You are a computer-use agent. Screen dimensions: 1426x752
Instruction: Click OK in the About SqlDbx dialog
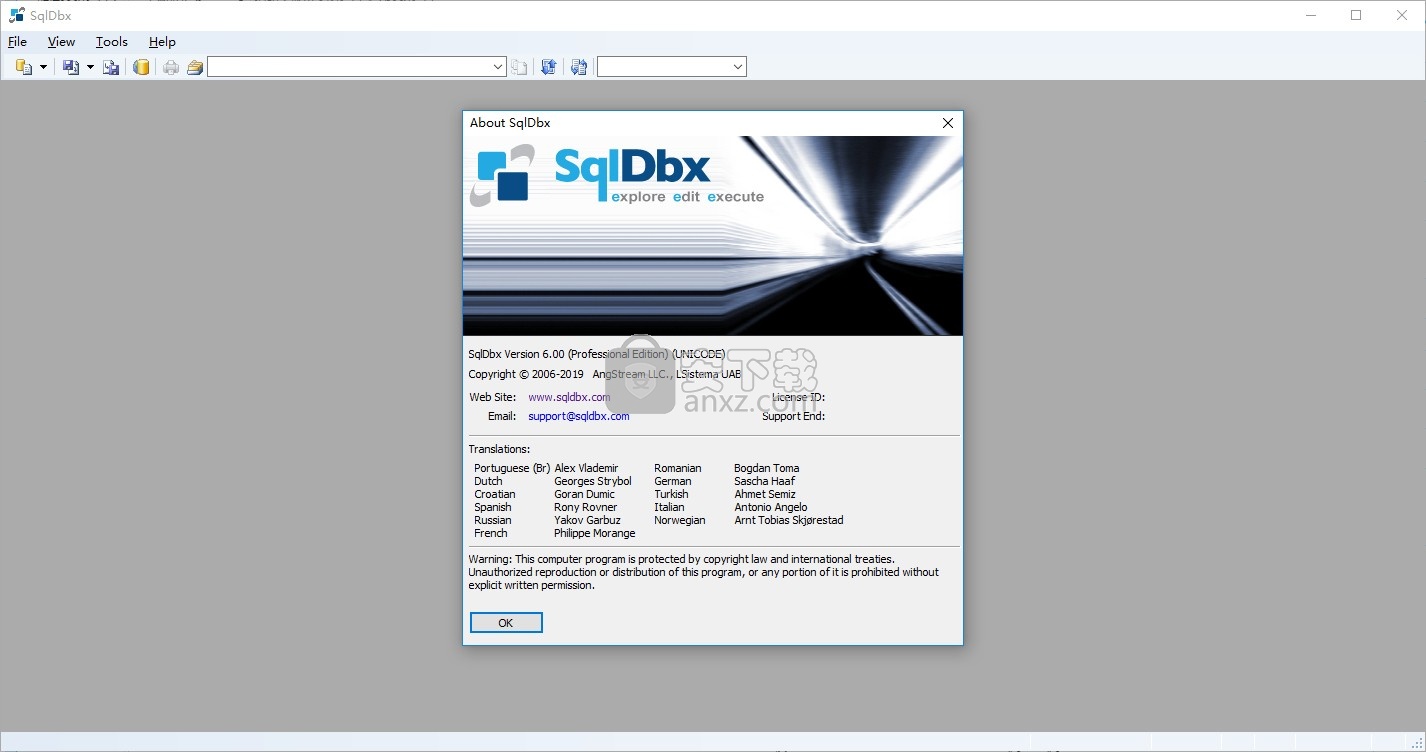506,623
